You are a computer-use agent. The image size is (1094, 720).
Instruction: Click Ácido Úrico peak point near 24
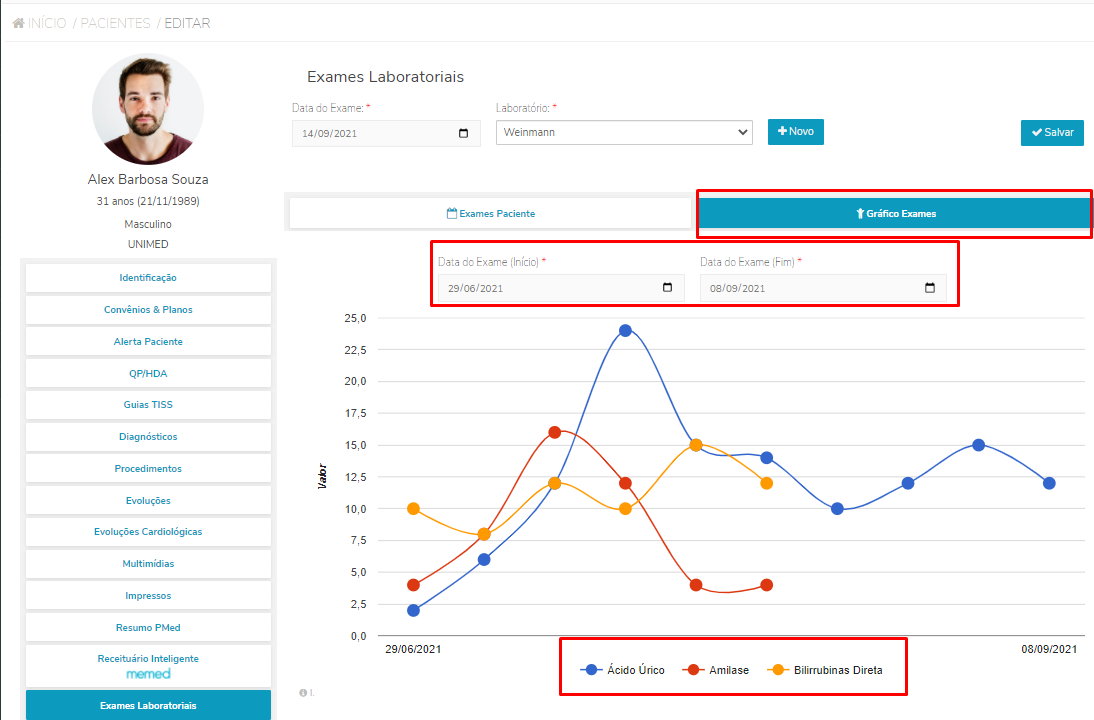pos(625,331)
